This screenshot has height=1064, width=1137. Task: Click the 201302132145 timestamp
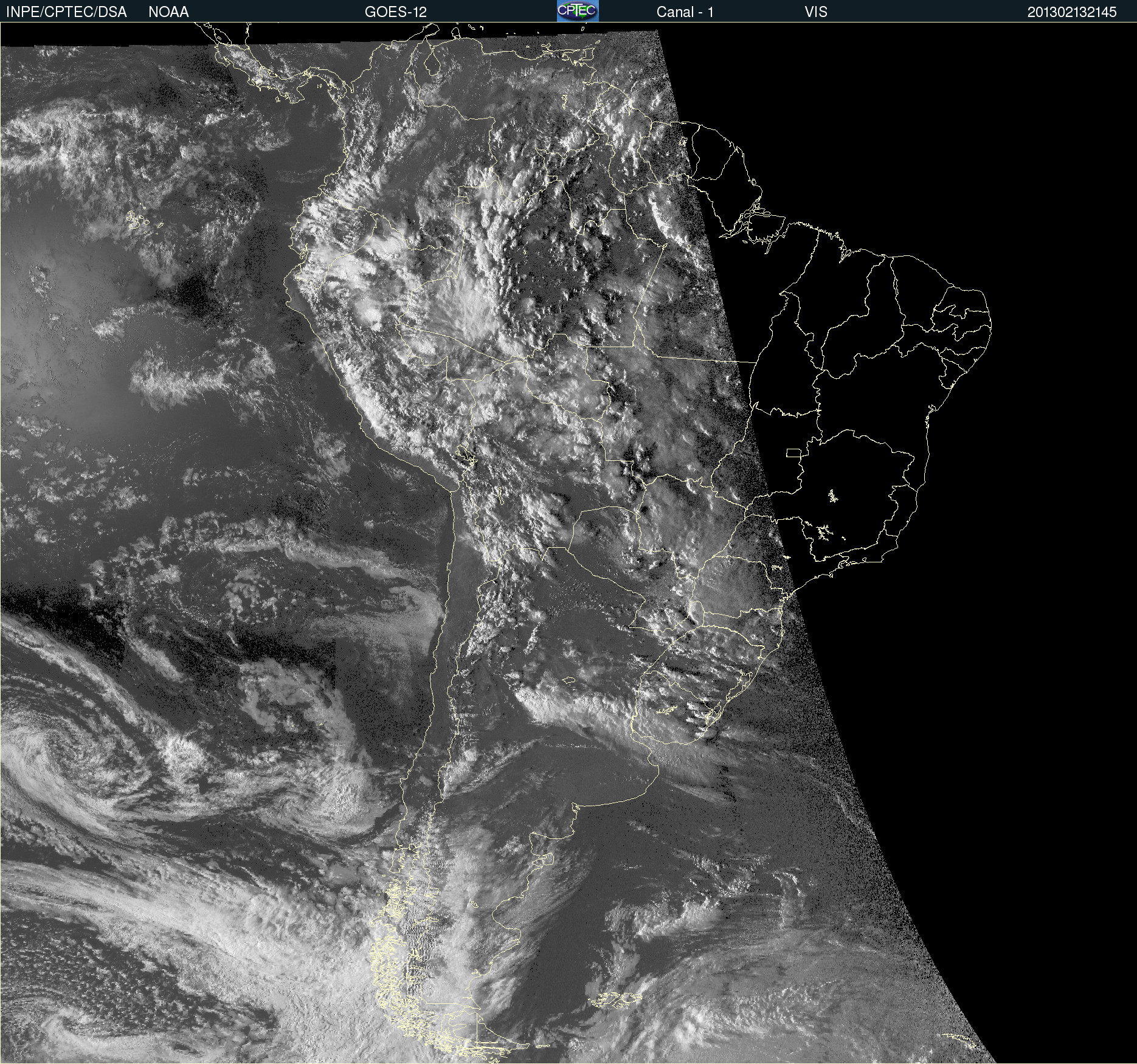1072,12
